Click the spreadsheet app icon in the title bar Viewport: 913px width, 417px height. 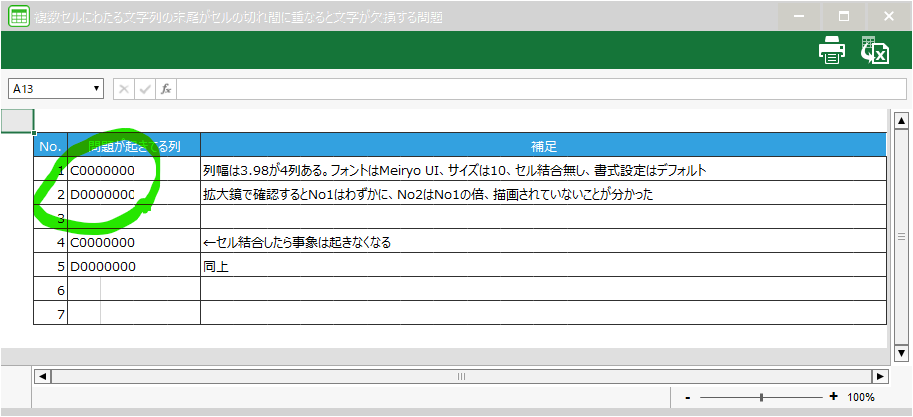click(x=18, y=17)
